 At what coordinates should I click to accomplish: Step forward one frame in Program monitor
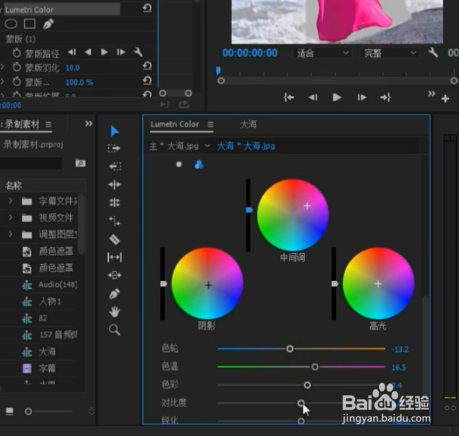362,97
